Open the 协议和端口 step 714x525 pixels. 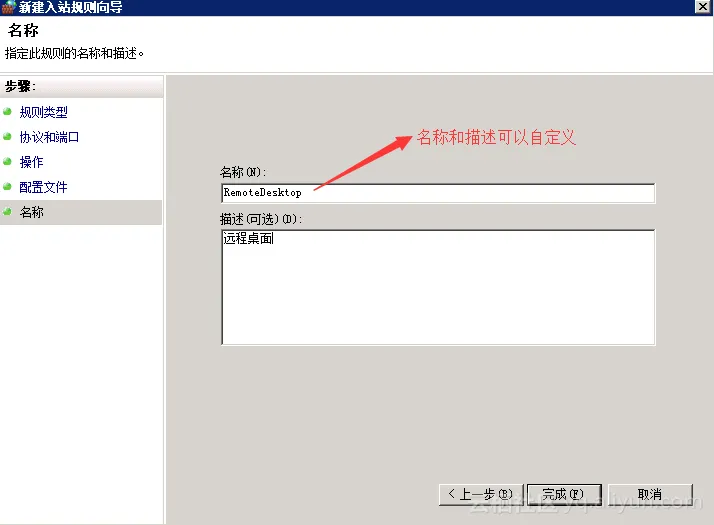[x=49, y=137]
